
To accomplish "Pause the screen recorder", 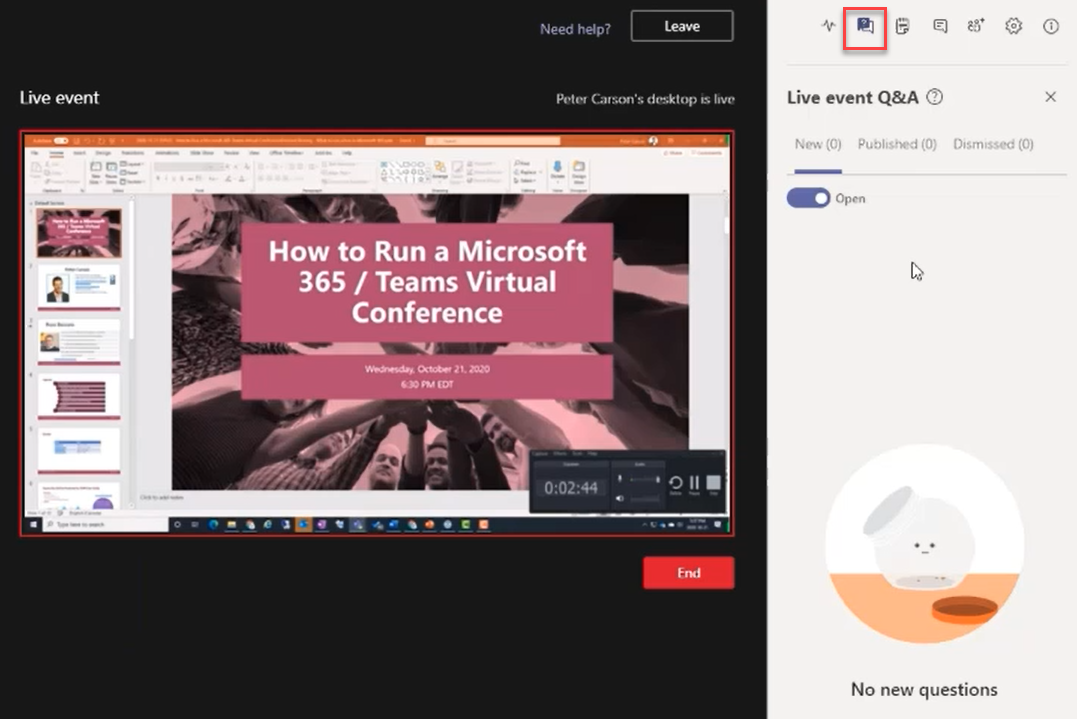I will [694, 483].
